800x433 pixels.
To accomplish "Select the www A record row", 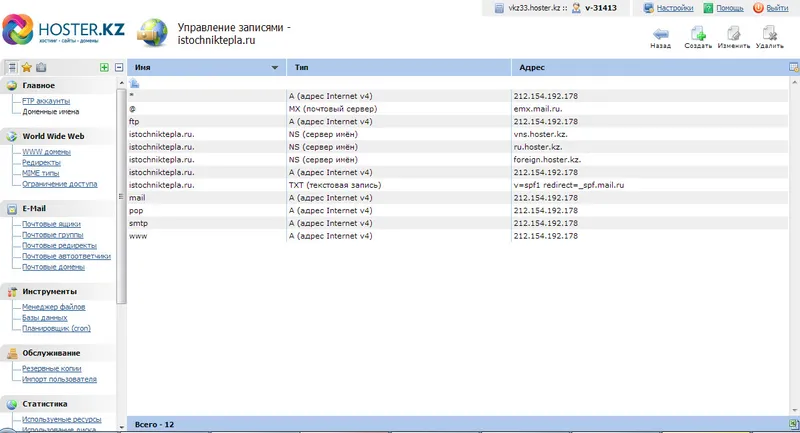I will (458, 236).
